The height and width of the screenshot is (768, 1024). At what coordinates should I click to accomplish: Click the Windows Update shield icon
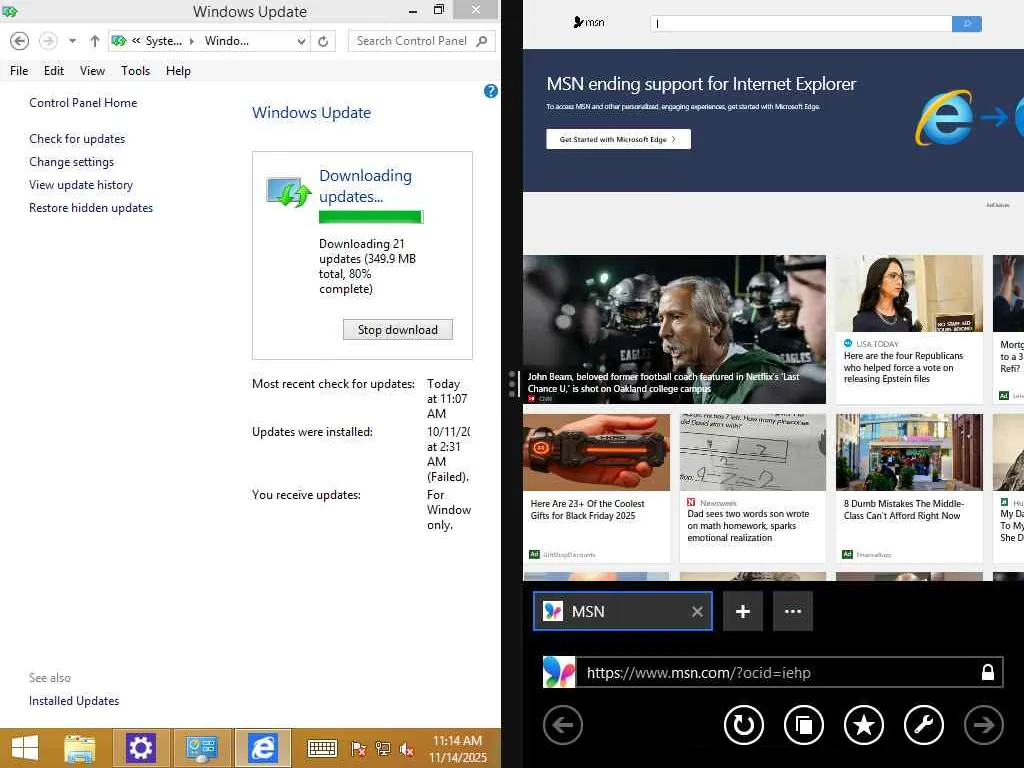pos(288,191)
